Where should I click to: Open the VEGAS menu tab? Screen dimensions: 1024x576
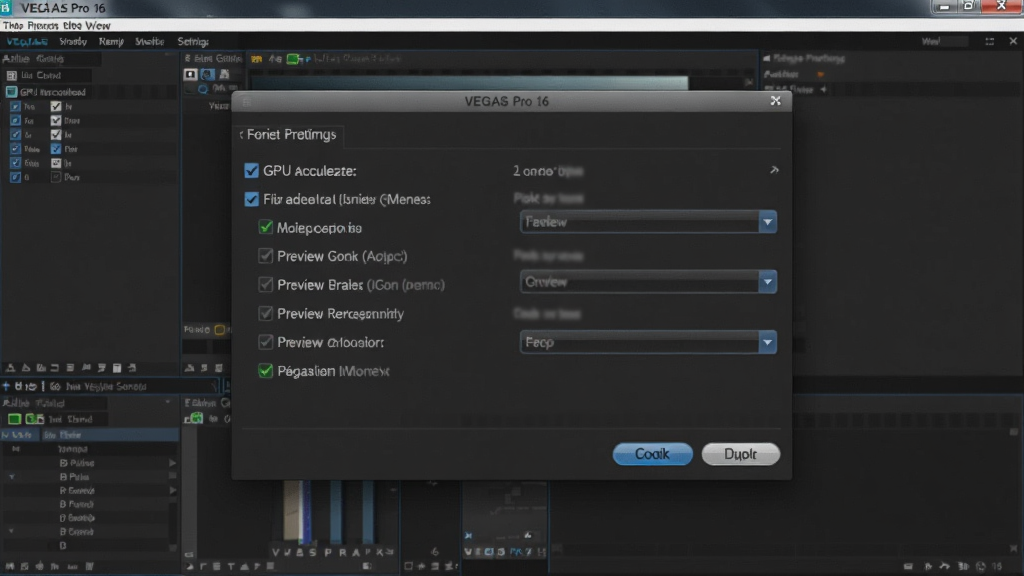[27, 41]
